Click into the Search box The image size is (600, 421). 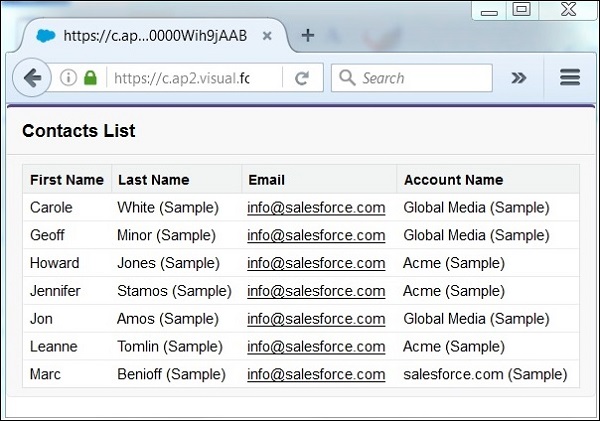coord(420,78)
